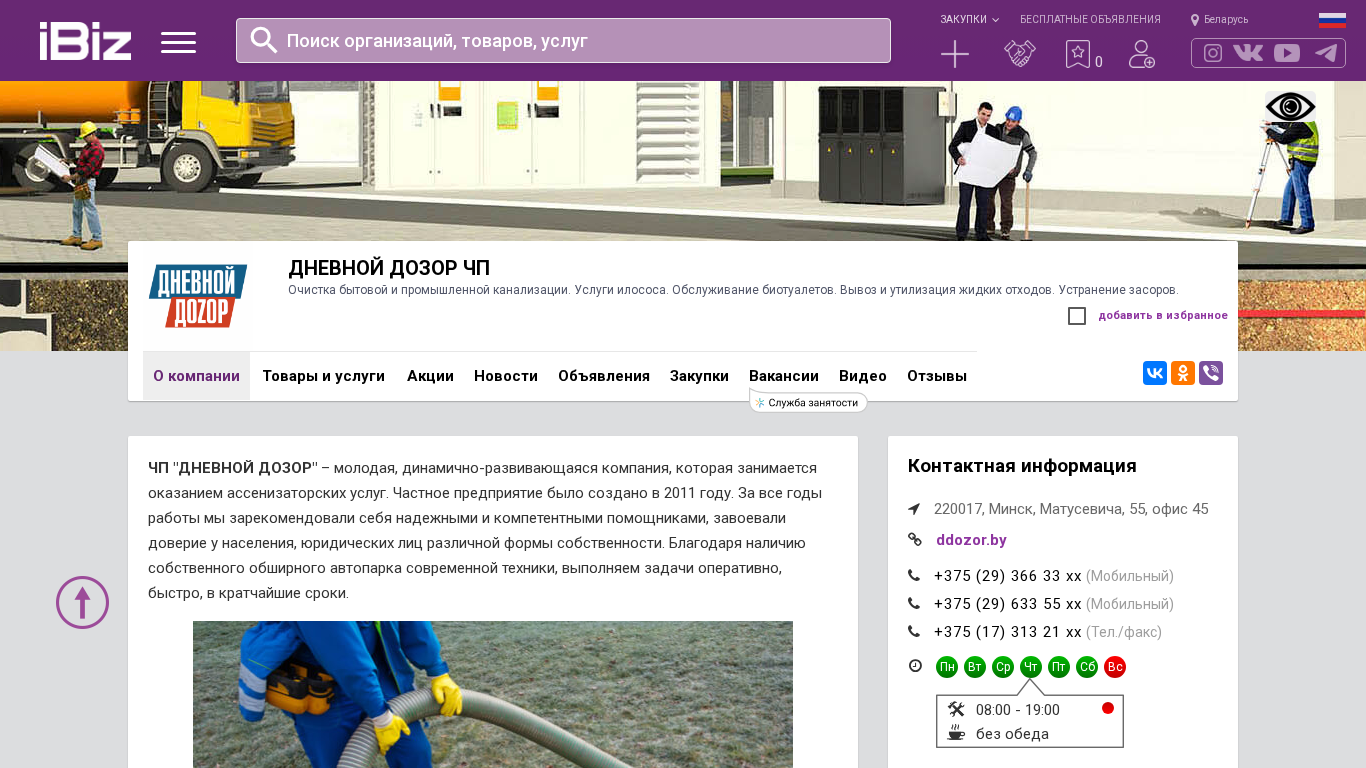This screenshot has width=1366, height=768.
Task: Select Tuesday (Вт) working day
Action: tap(975, 667)
